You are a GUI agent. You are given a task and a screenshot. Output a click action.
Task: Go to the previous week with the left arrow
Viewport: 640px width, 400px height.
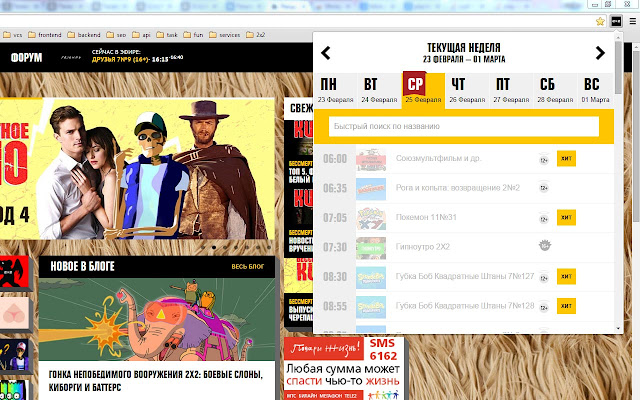pos(325,53)
